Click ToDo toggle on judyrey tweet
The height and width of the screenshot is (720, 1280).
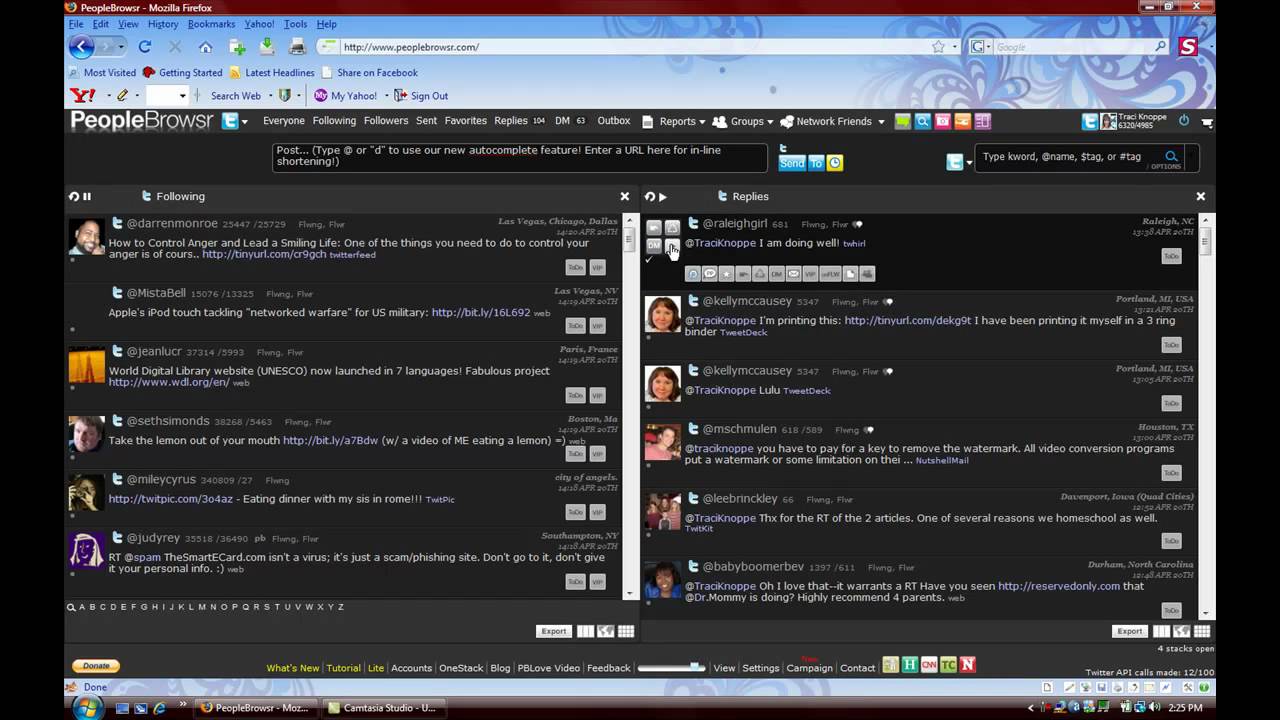(x=575, y=581)
